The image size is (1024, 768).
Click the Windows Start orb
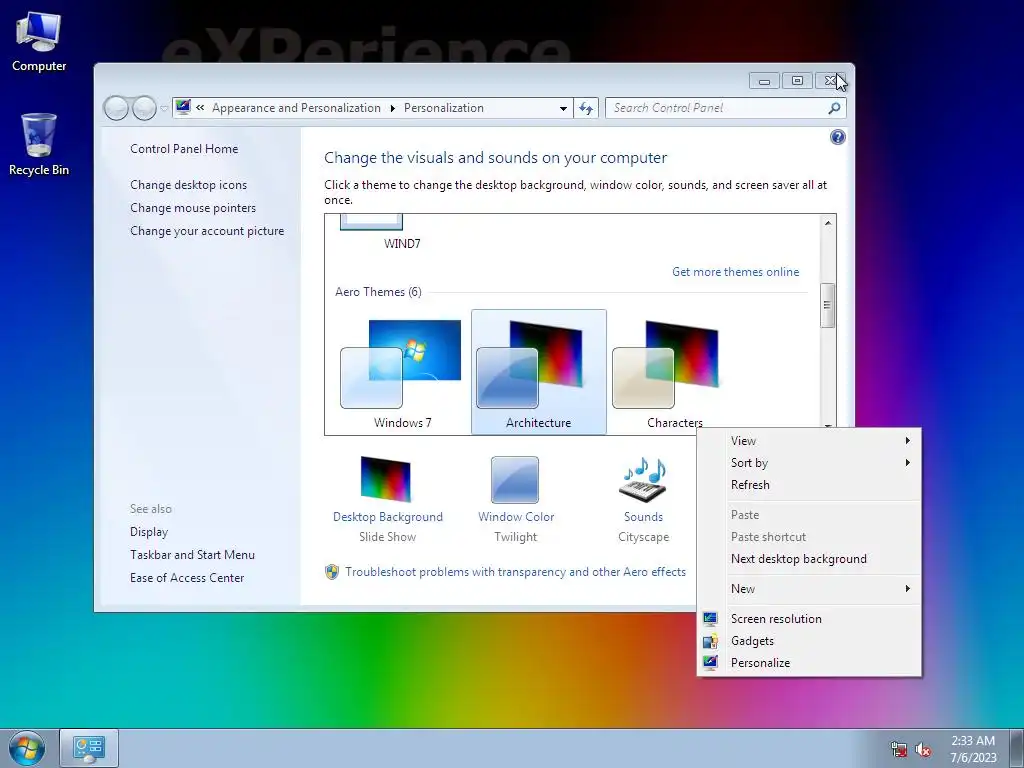(x=27, y=748)
